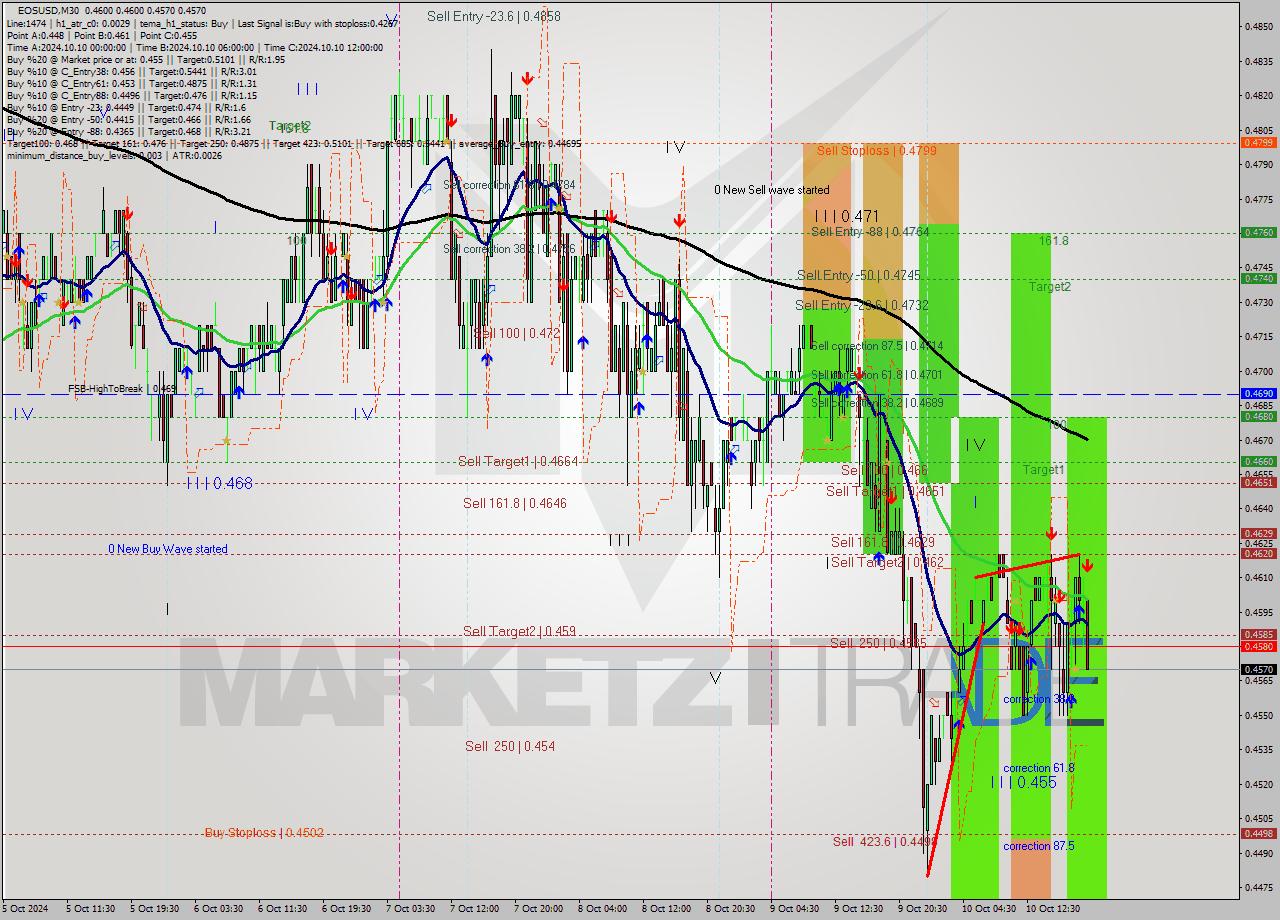Click the 'III 0.468' wave label
Viewport: 1280px width, 920px height.
219,484
